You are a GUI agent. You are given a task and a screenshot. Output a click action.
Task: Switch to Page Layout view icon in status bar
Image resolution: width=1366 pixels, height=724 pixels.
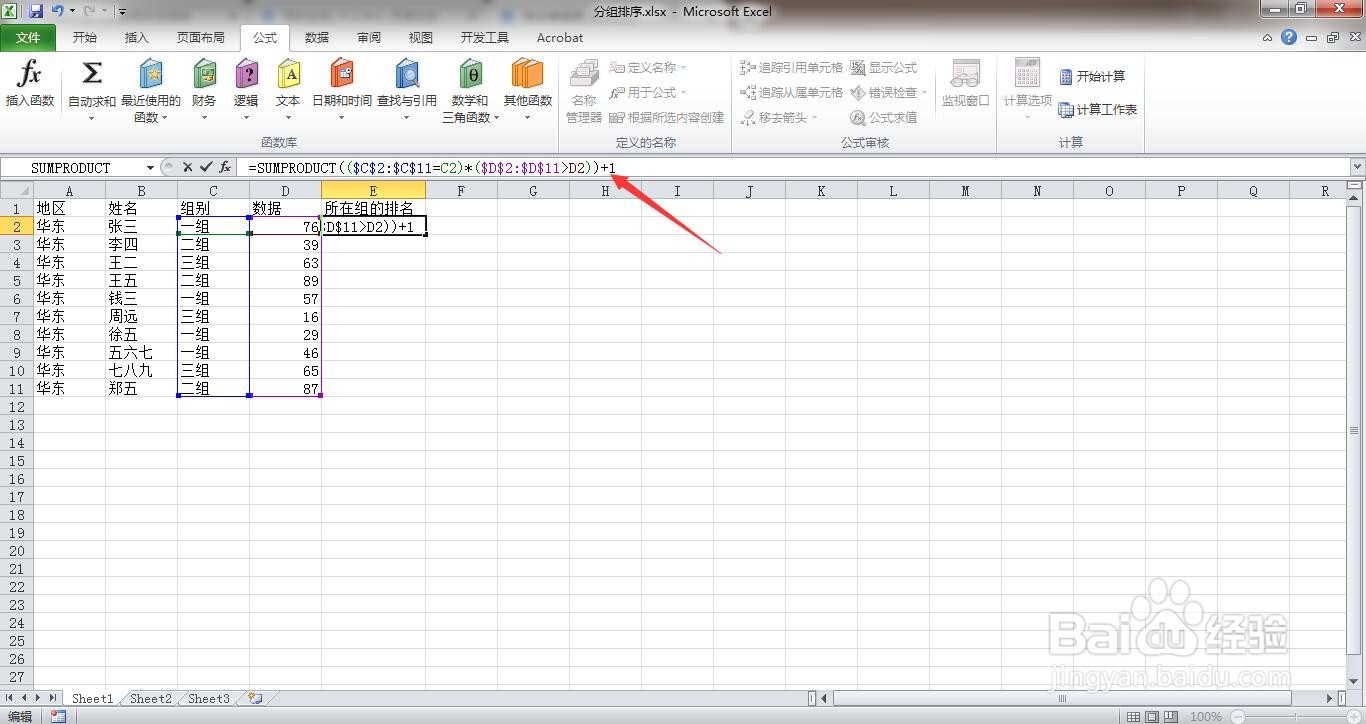[1152, 716]
